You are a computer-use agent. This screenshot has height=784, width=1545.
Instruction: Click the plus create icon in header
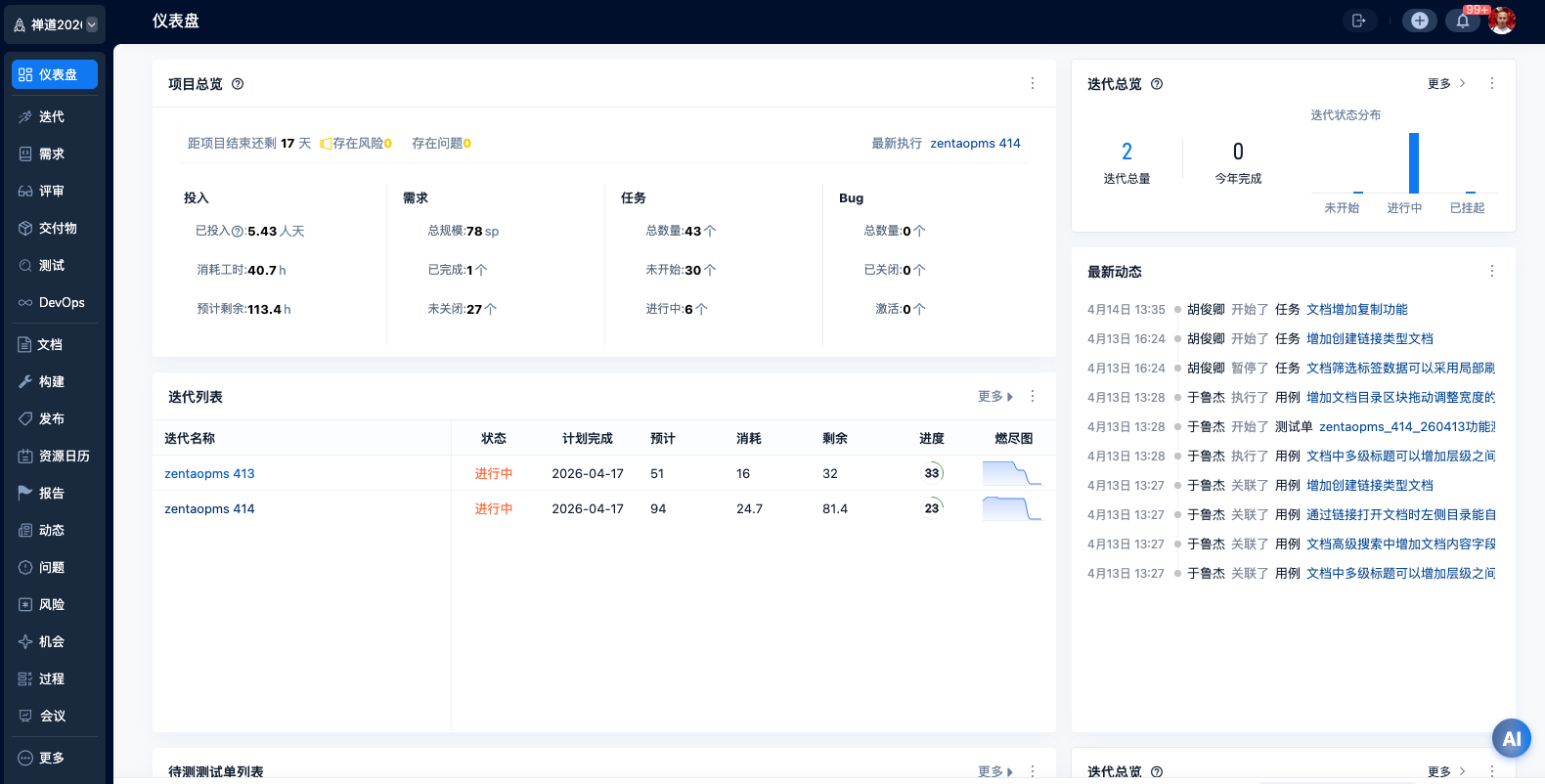1419,21
